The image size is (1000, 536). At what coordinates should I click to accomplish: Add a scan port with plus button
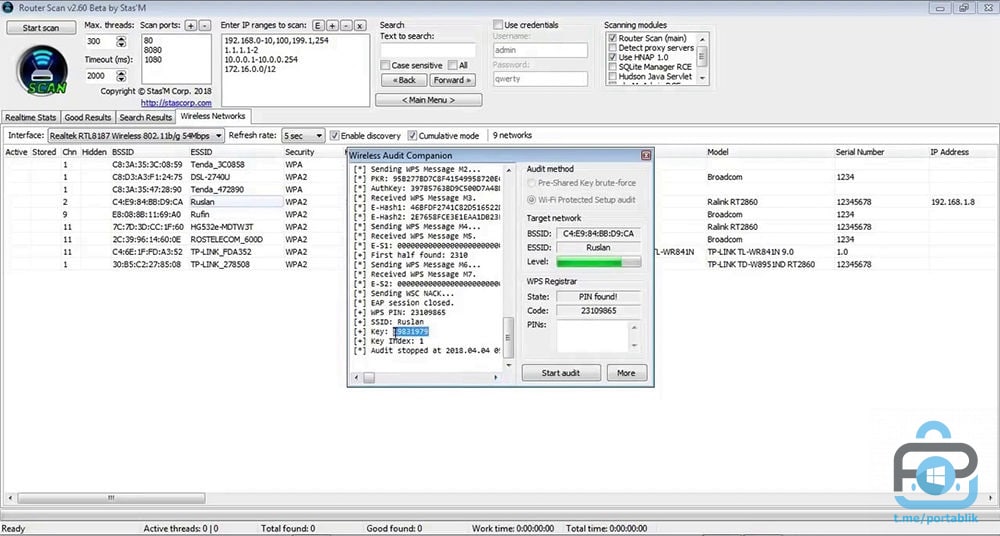[x=191, y=26]
